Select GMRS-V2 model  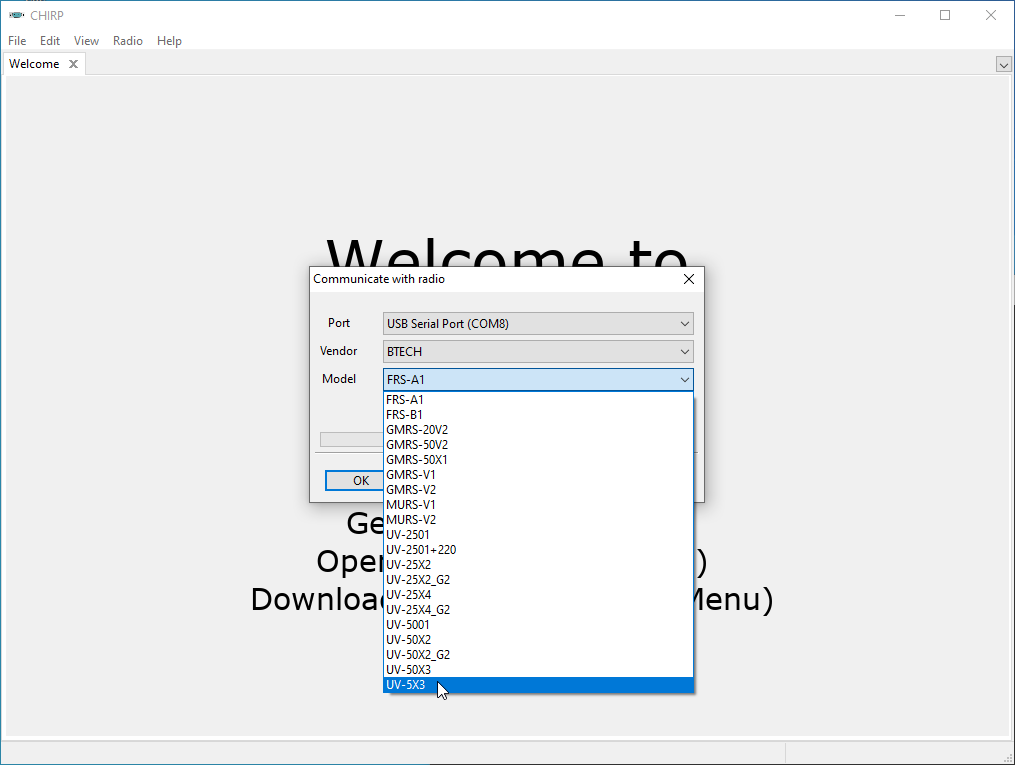click(539, 490)
